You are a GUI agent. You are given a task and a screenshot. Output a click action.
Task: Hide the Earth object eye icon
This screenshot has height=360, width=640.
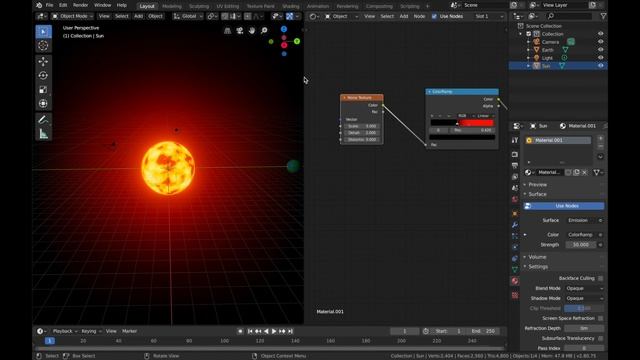coord(600,49)
